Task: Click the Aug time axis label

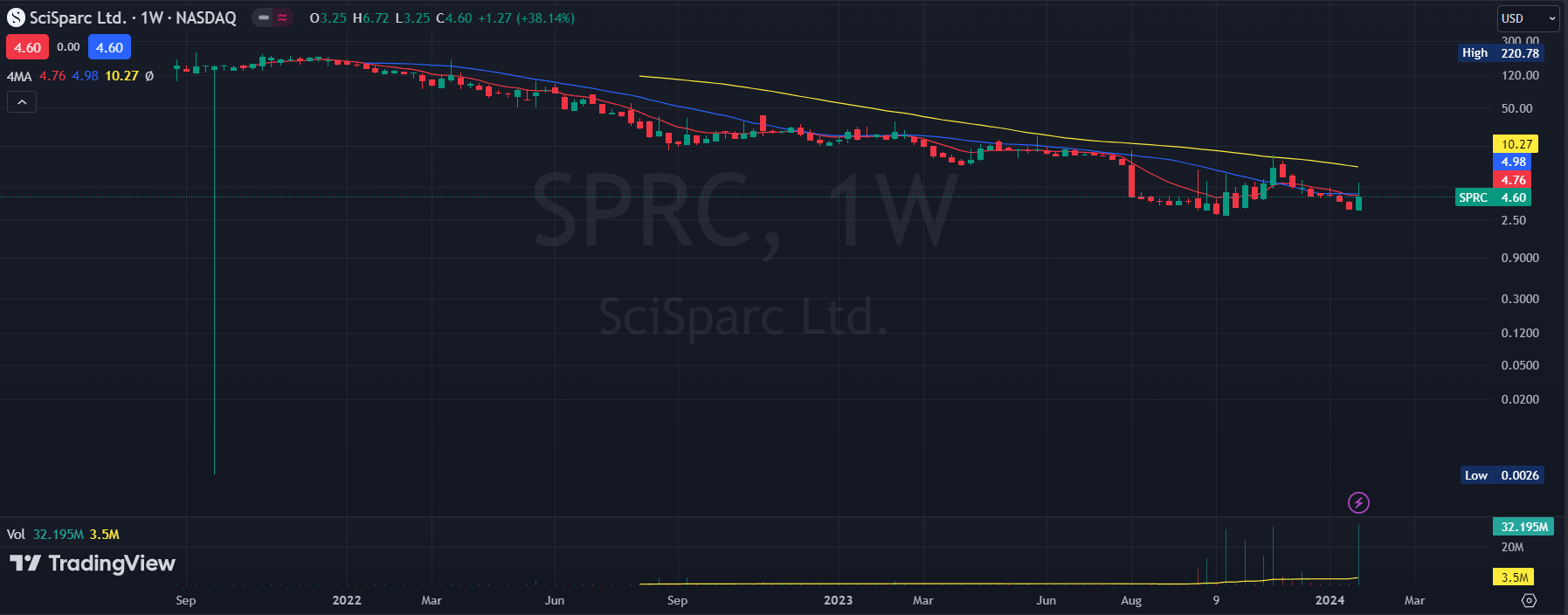Action: click(1131, 600)
